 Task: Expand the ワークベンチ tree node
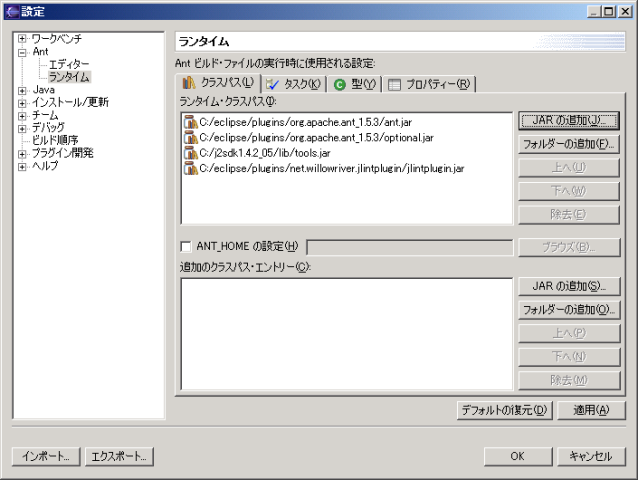click(22, 38)
